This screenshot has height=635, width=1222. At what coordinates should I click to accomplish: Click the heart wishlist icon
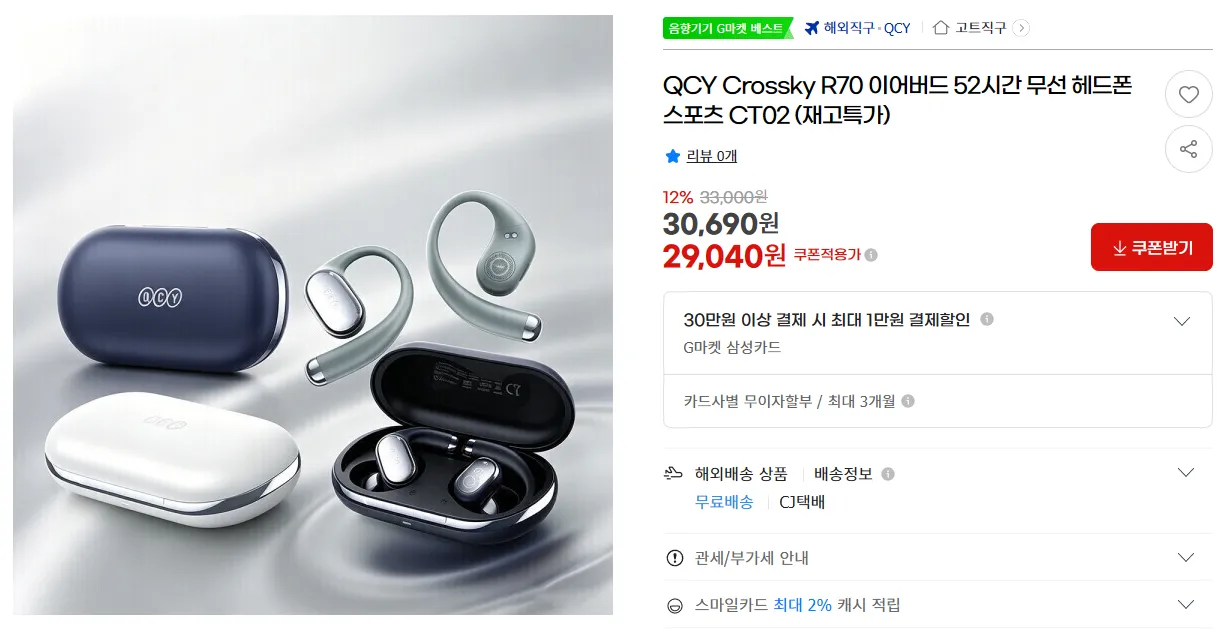1188,95
